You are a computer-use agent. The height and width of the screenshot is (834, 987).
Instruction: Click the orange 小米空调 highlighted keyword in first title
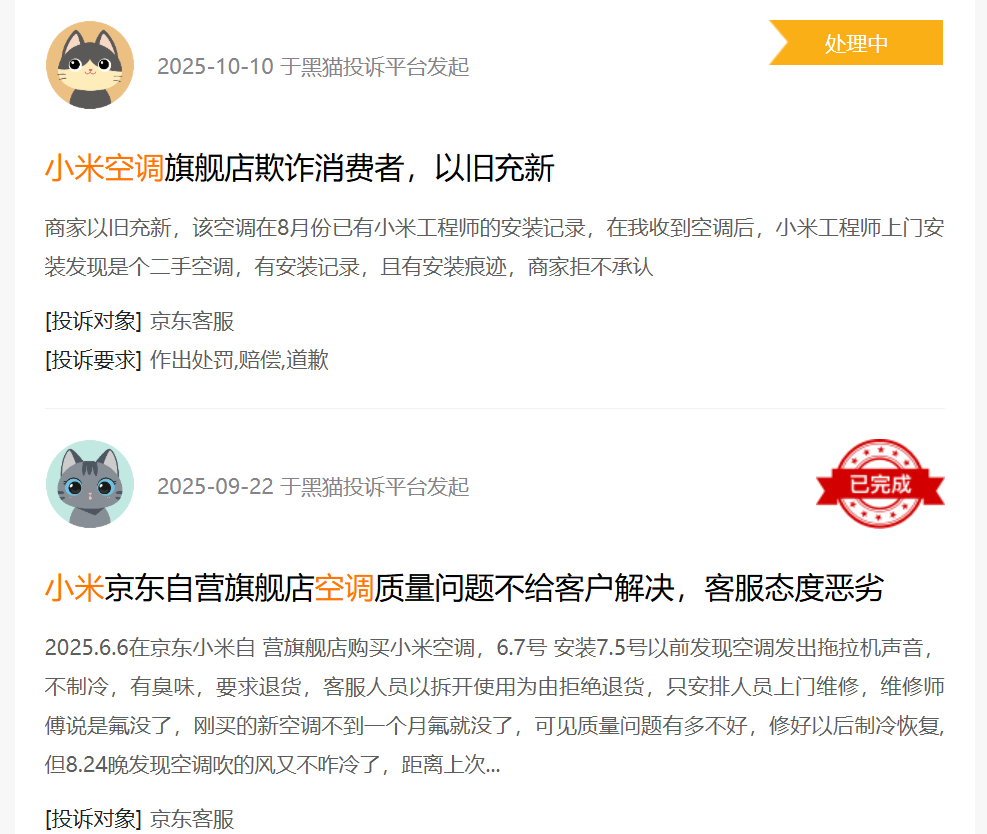pyautogui.click(x=104, y=168)
